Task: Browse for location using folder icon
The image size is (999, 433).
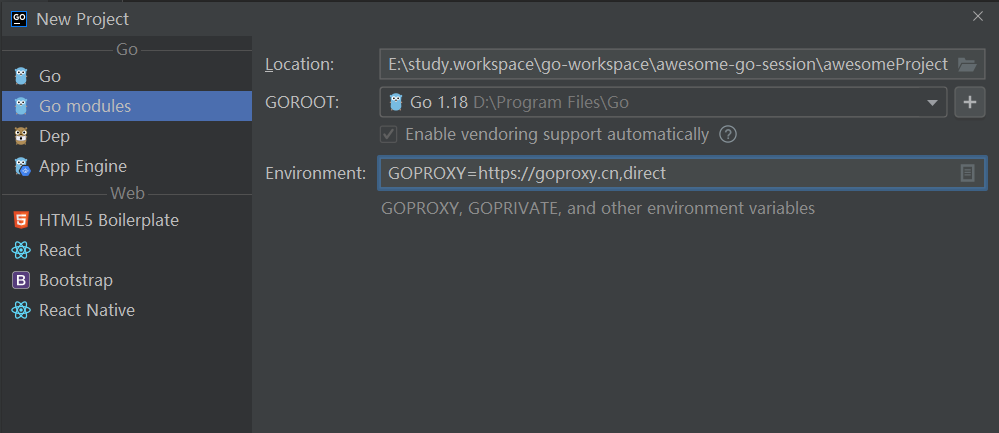Action: click(x=966, y=64)
